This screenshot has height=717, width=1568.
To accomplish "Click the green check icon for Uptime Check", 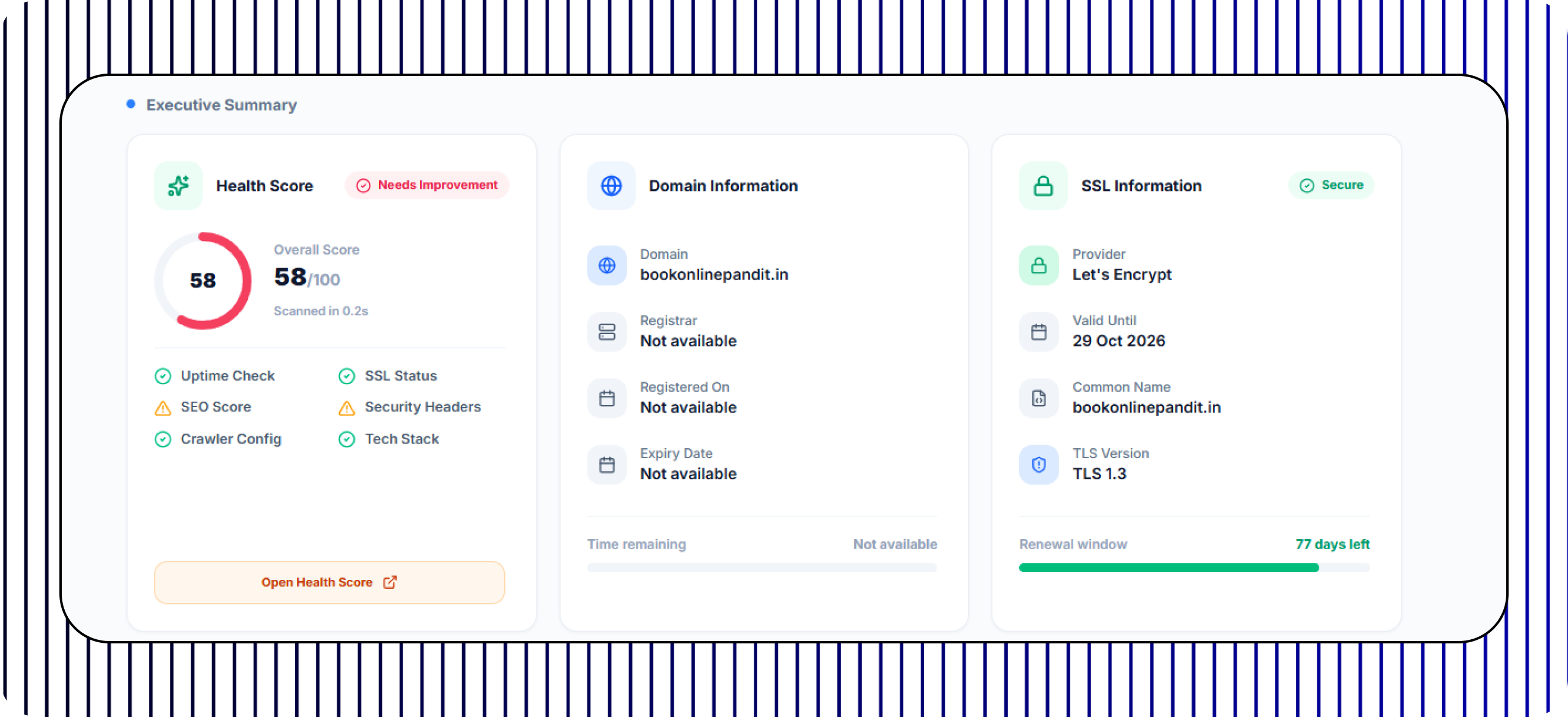I will 163,376.
